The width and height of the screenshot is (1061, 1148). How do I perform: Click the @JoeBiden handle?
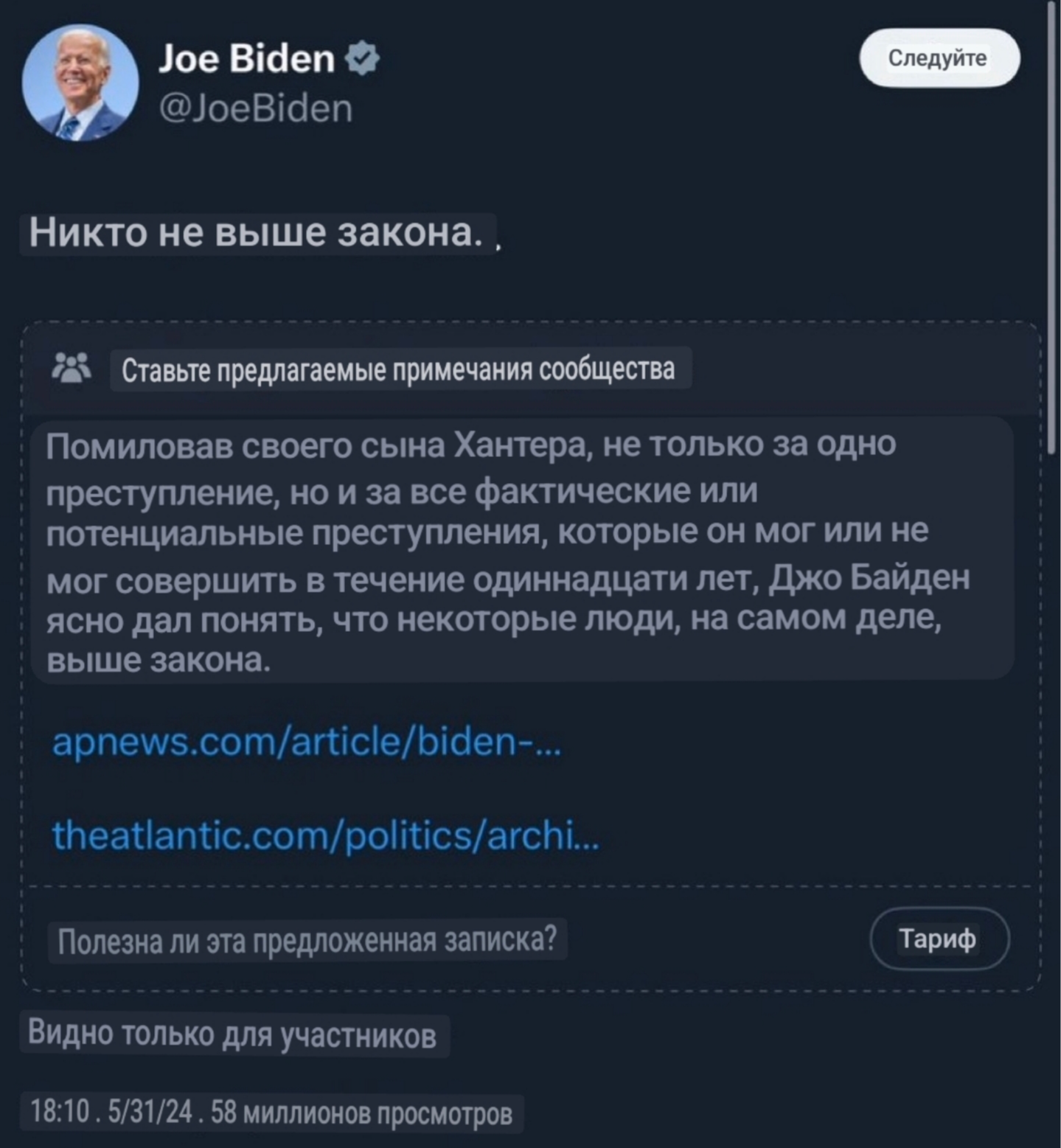256,109
